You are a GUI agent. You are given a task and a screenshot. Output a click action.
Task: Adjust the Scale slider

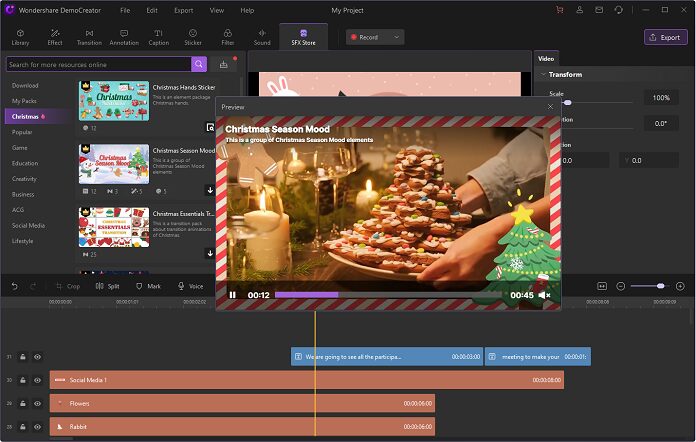click(x=567, y=103)
